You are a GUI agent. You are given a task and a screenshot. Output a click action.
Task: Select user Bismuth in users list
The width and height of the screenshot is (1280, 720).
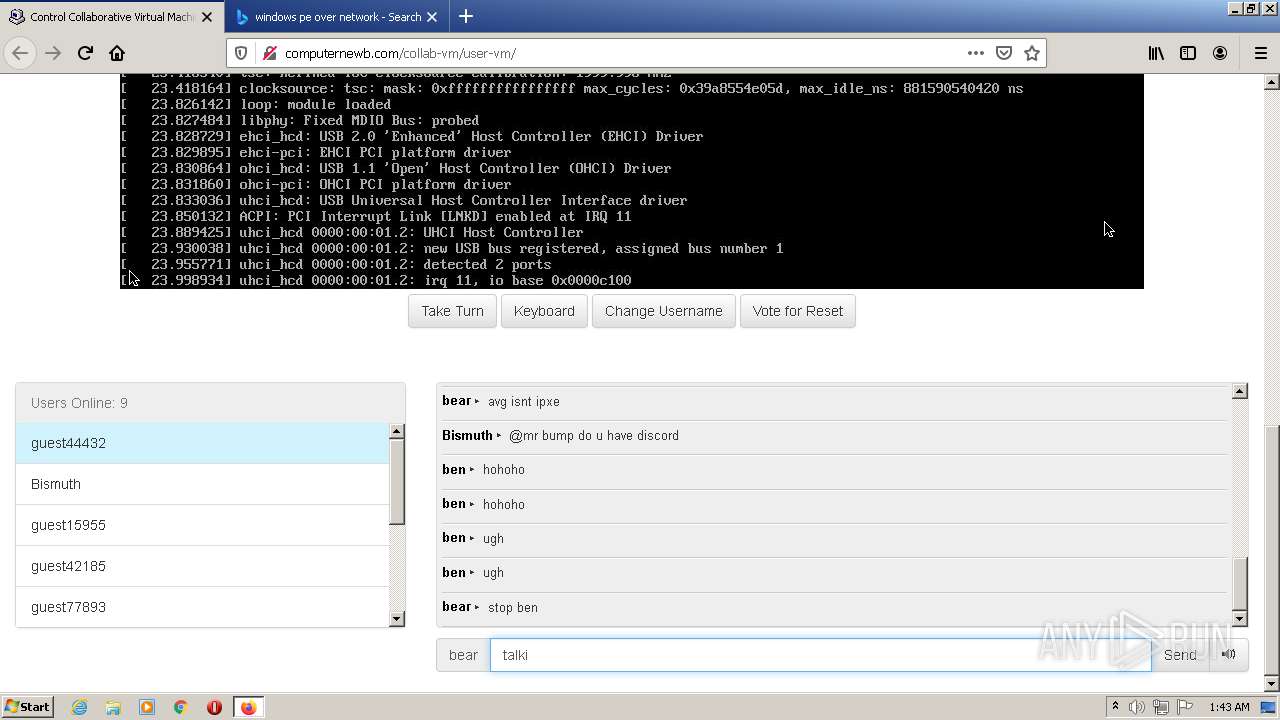[202, 484]
